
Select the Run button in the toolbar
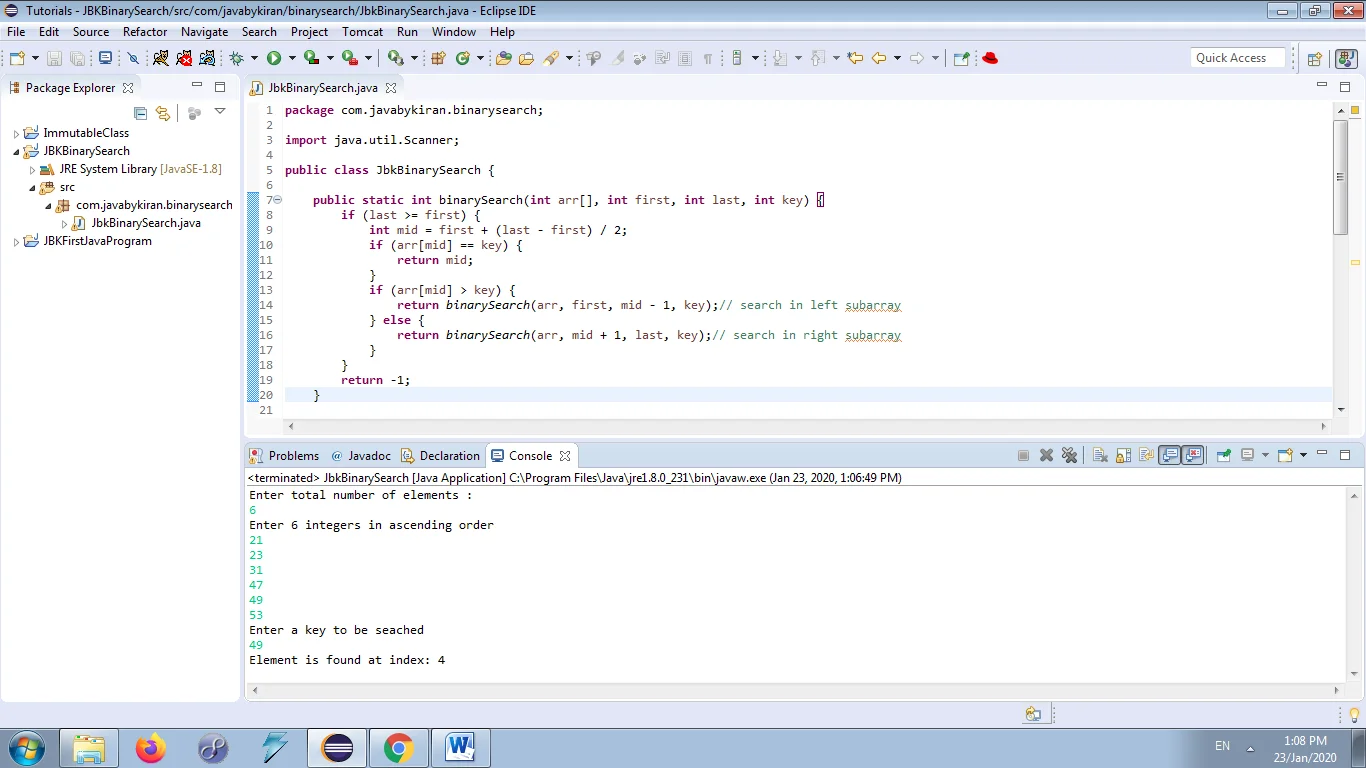[x=274, y=58]
